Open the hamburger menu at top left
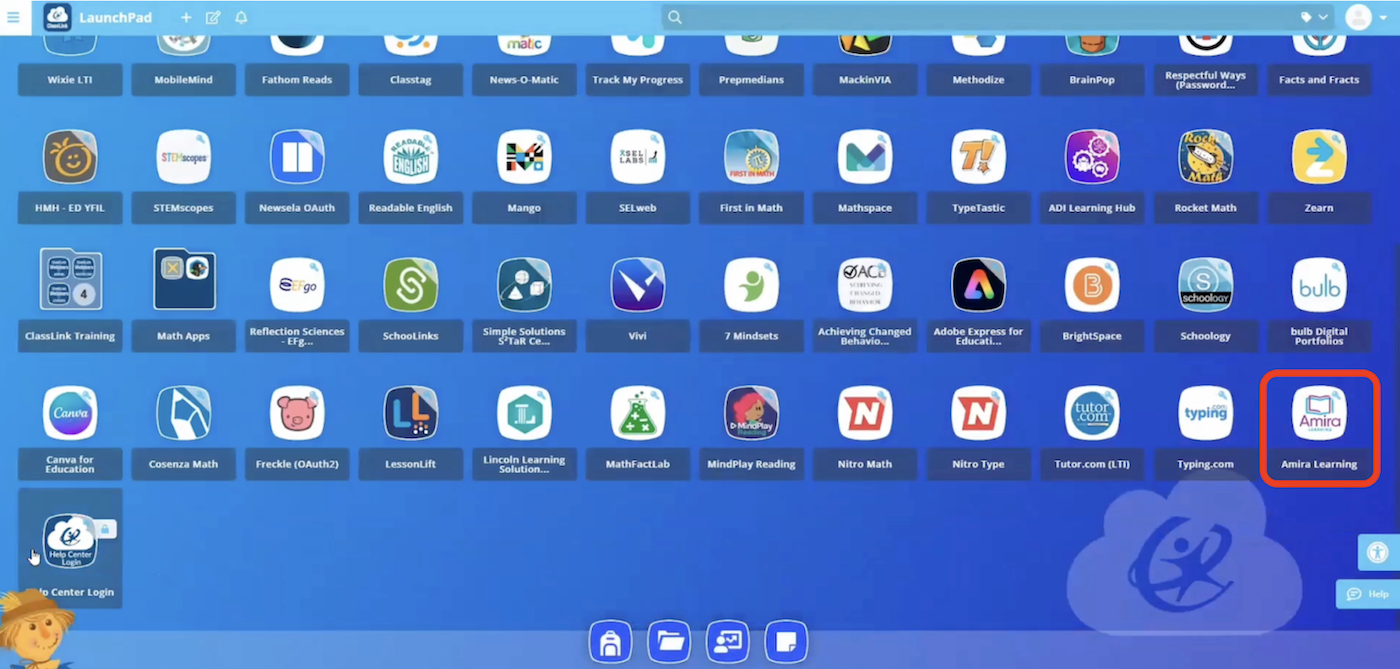The width and height of the screenshot is (1400, 669). [13, 18]
